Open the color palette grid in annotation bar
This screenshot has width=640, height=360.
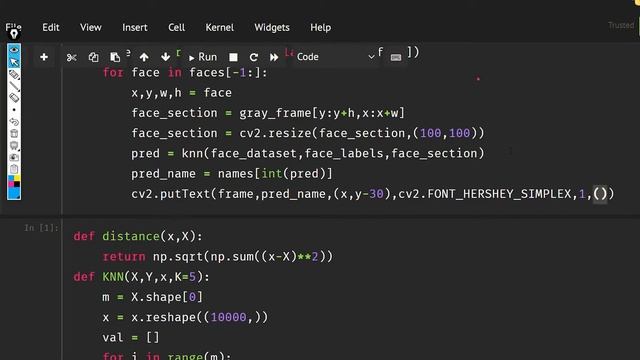click(x=14, y=181)
